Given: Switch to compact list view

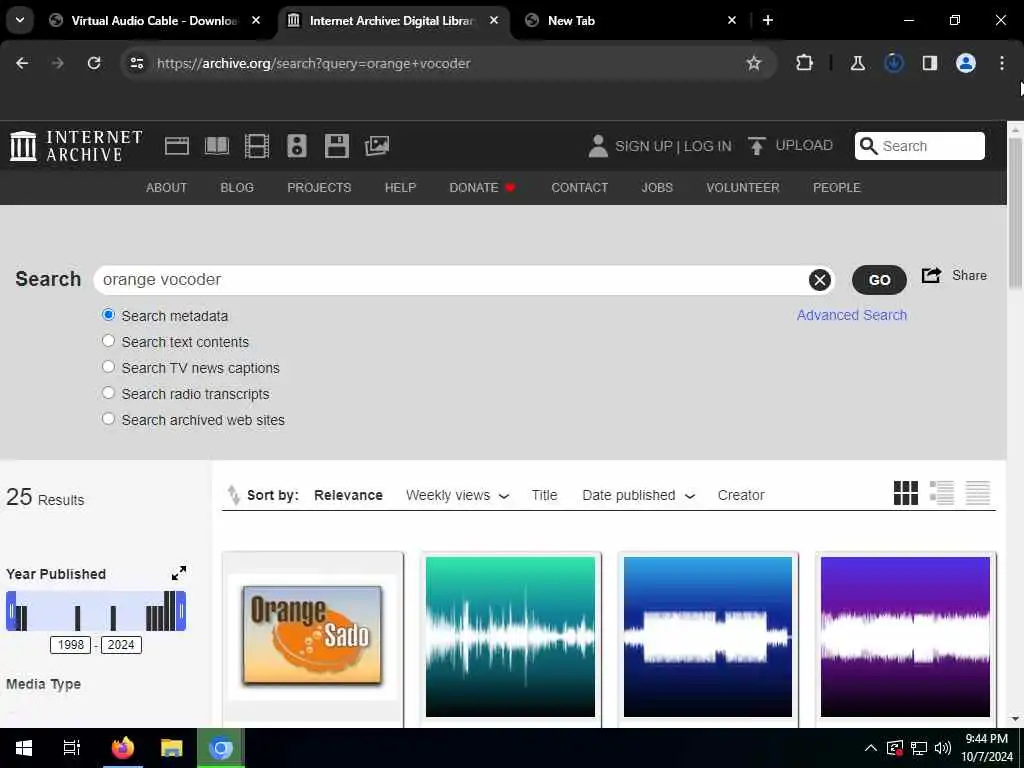Looking at the screenshot, I should [x=978, y=493].
